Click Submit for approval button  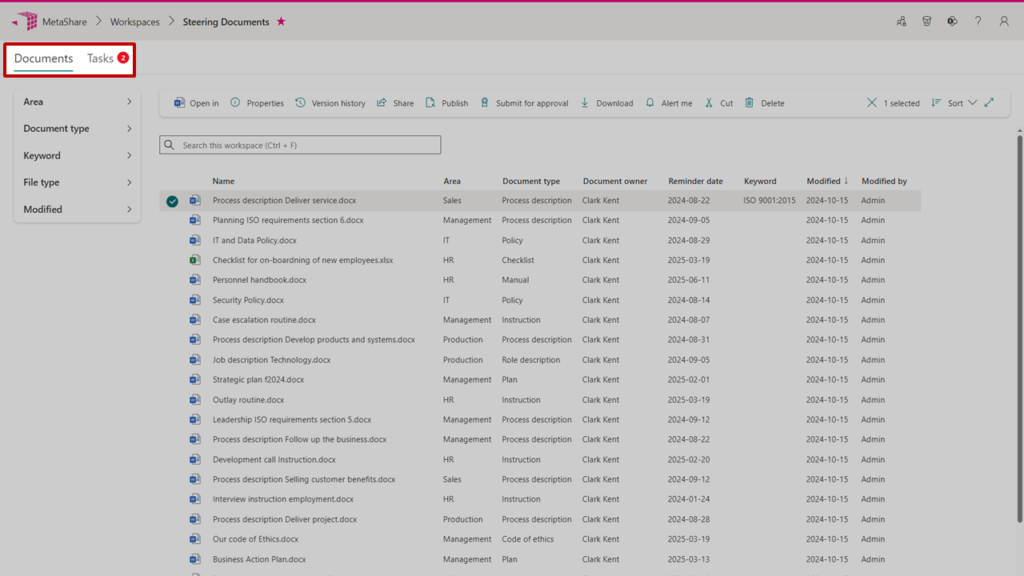click(524, 103)
